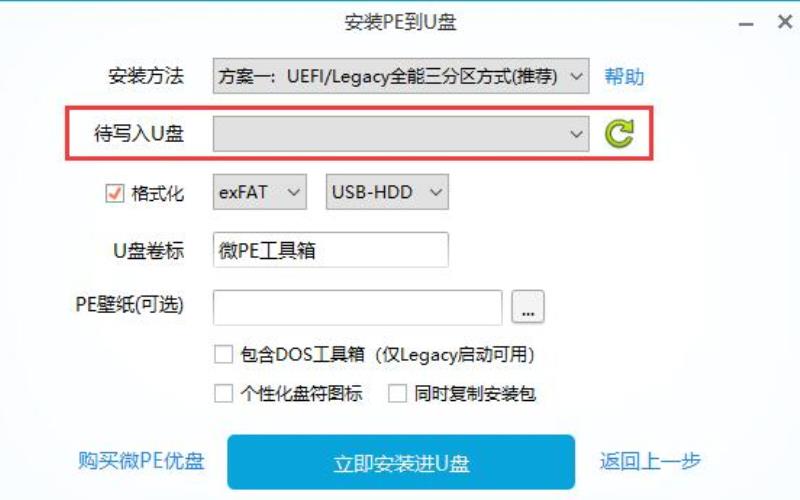This screenshot has width=800, height=500.
Task: Open the PE壁纸 browse '...' button
Action: pos(528,307)
